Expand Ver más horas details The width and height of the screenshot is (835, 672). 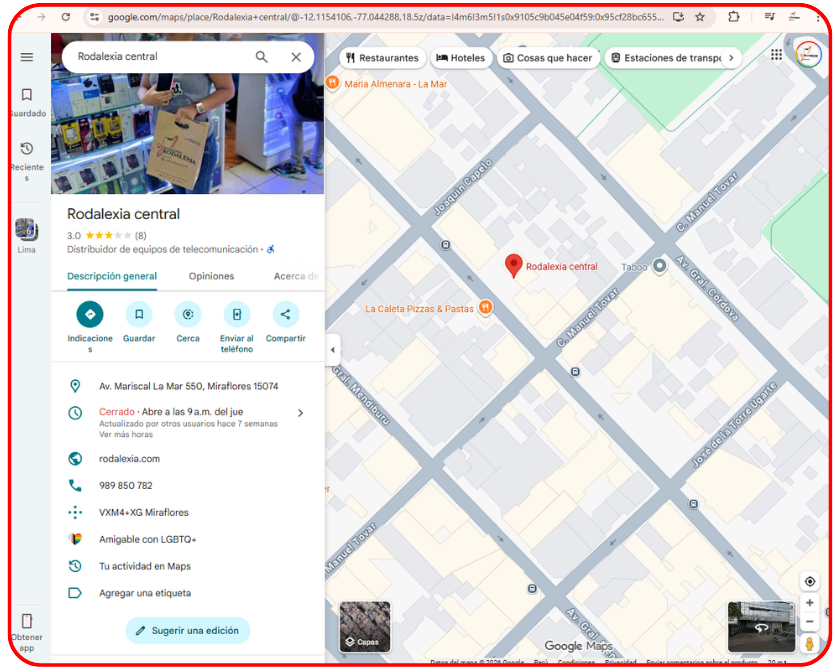[126, 435]
